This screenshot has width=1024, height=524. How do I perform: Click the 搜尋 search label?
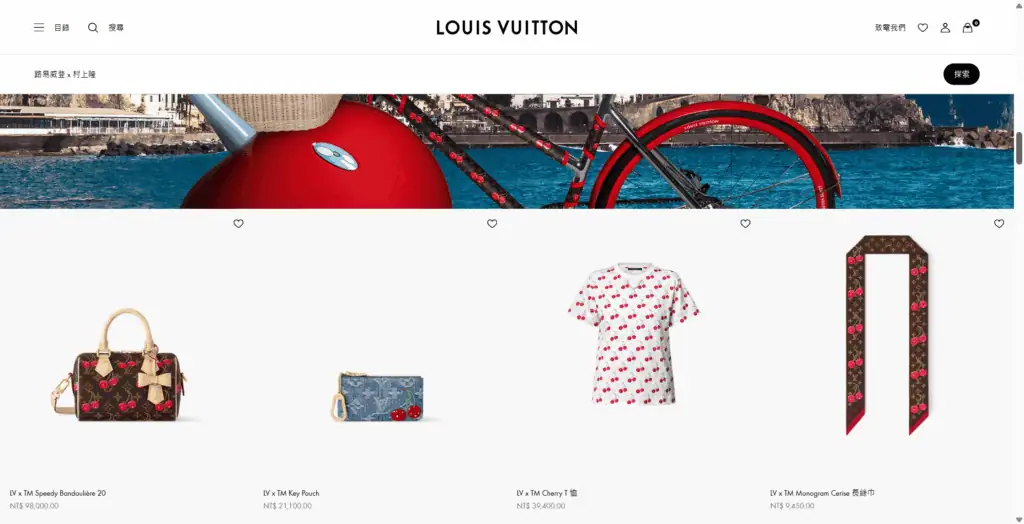(x=116, y=27)
